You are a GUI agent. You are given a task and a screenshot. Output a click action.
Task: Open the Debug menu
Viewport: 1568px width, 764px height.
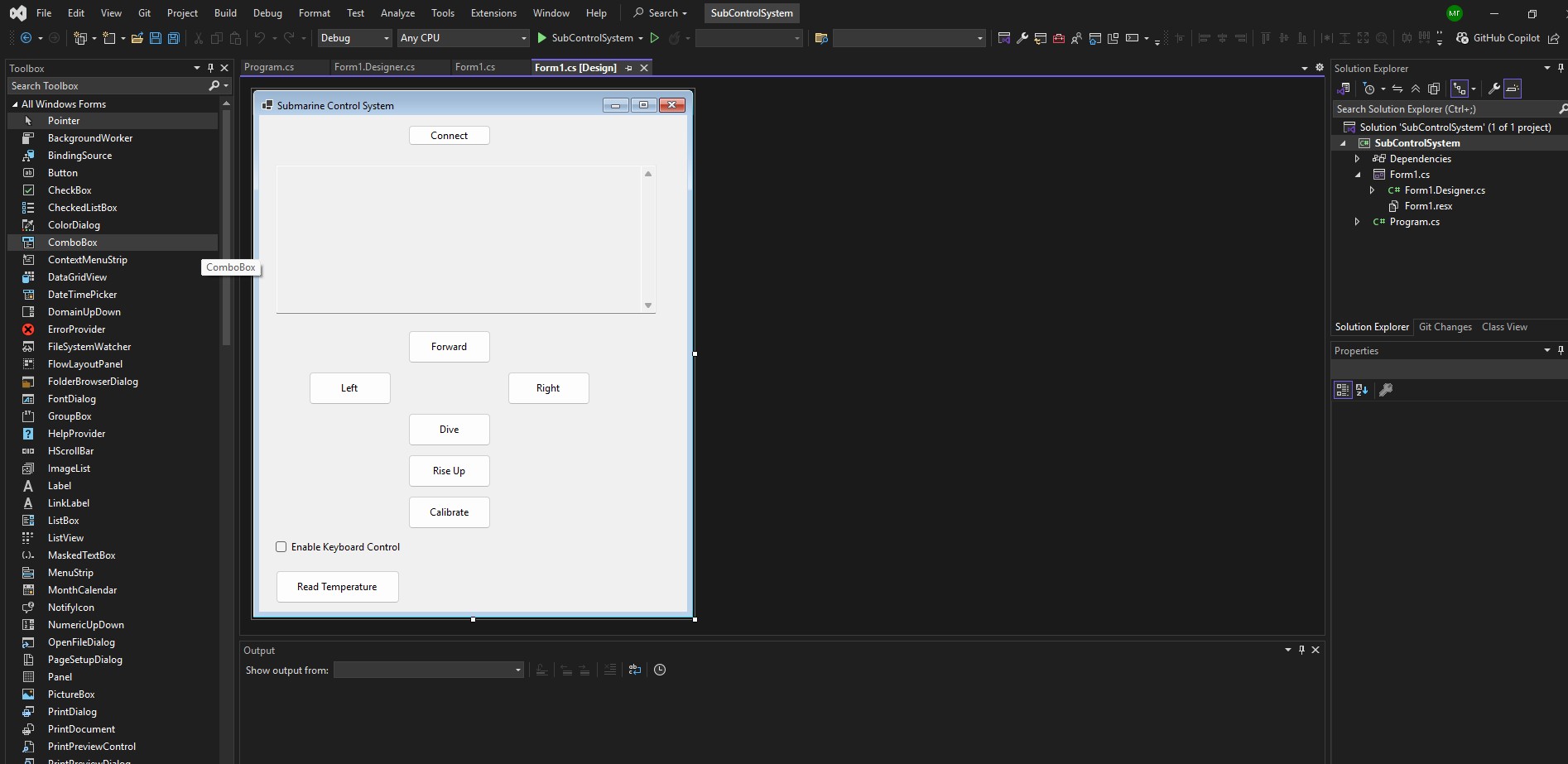(267, 13)
